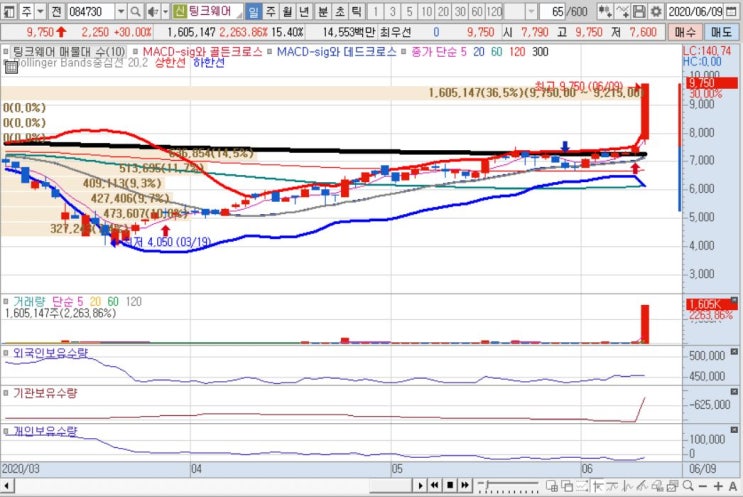Click the date field 2020/06/09
743x497 pixels.
(x=695, y=11)
